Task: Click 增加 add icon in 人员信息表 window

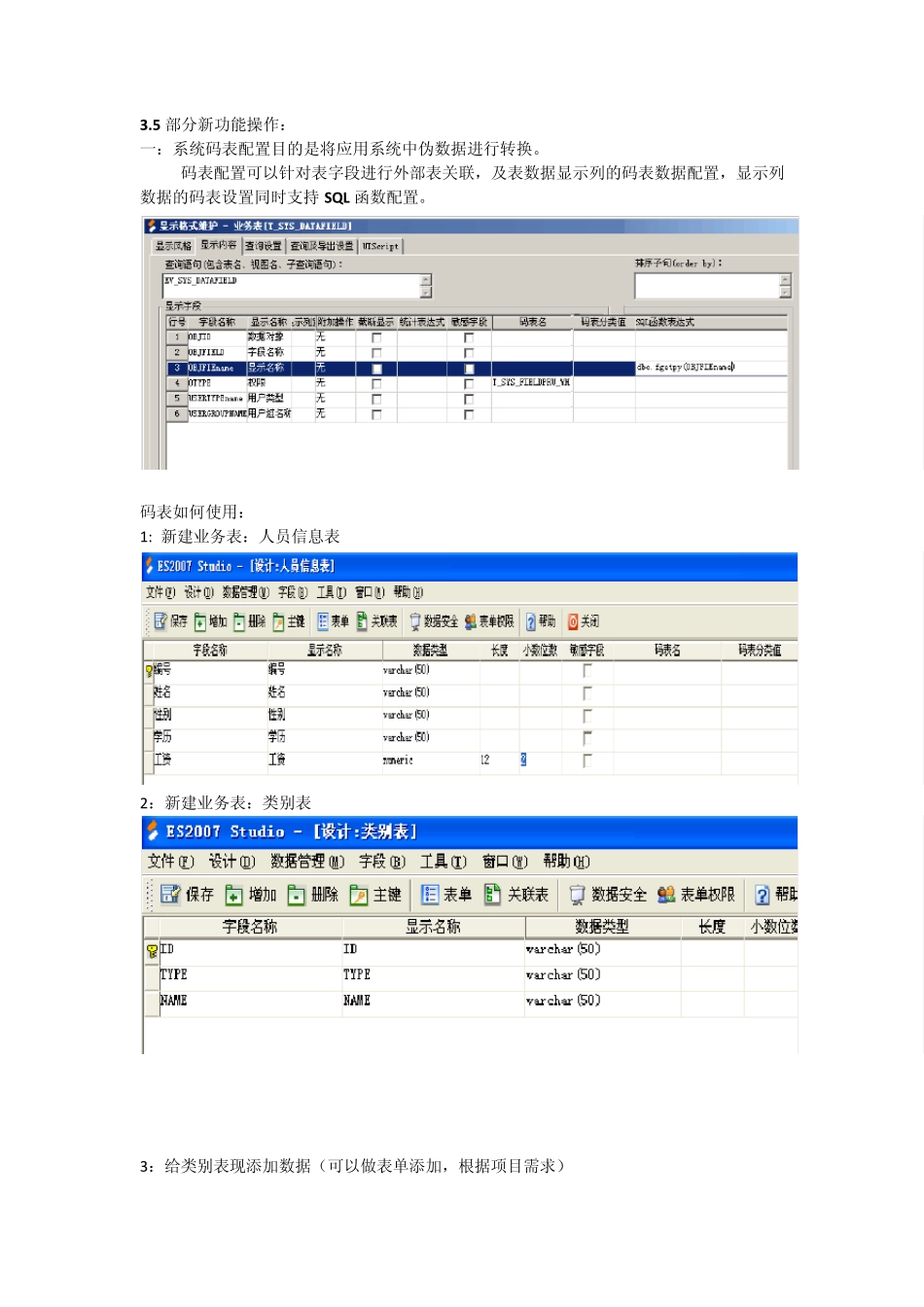Action: [x=200, y=621]
